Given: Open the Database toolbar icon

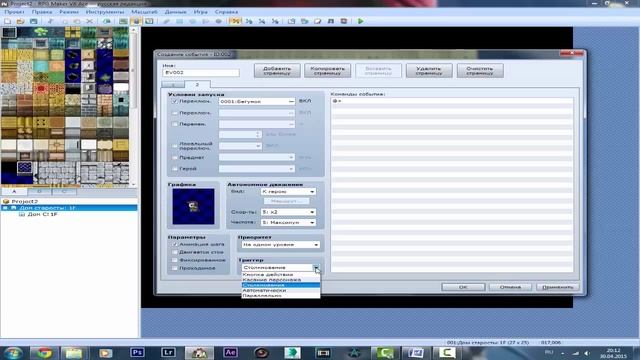Looking at the screenshot, I should point(291,21).
